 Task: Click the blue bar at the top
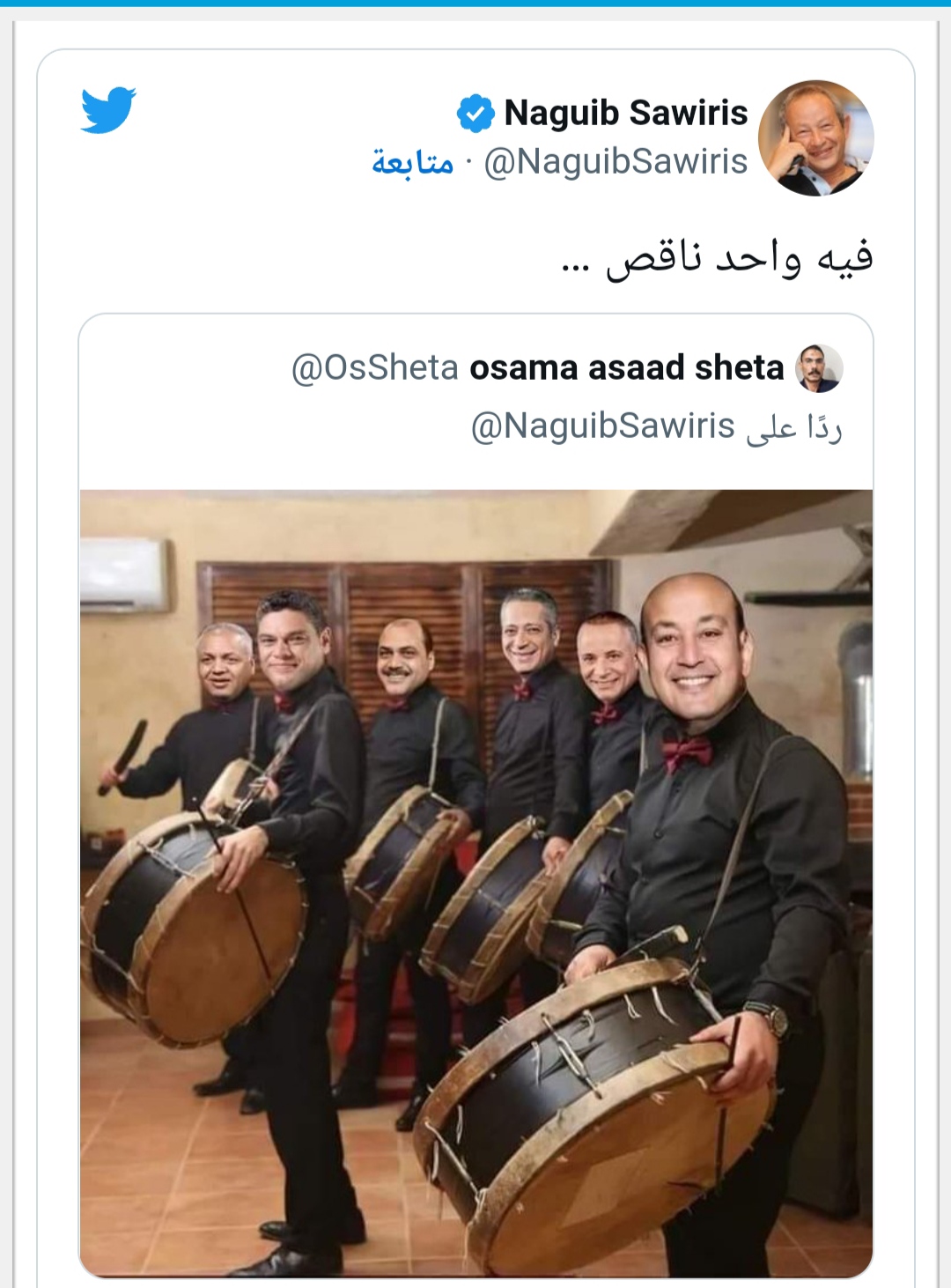475,4
